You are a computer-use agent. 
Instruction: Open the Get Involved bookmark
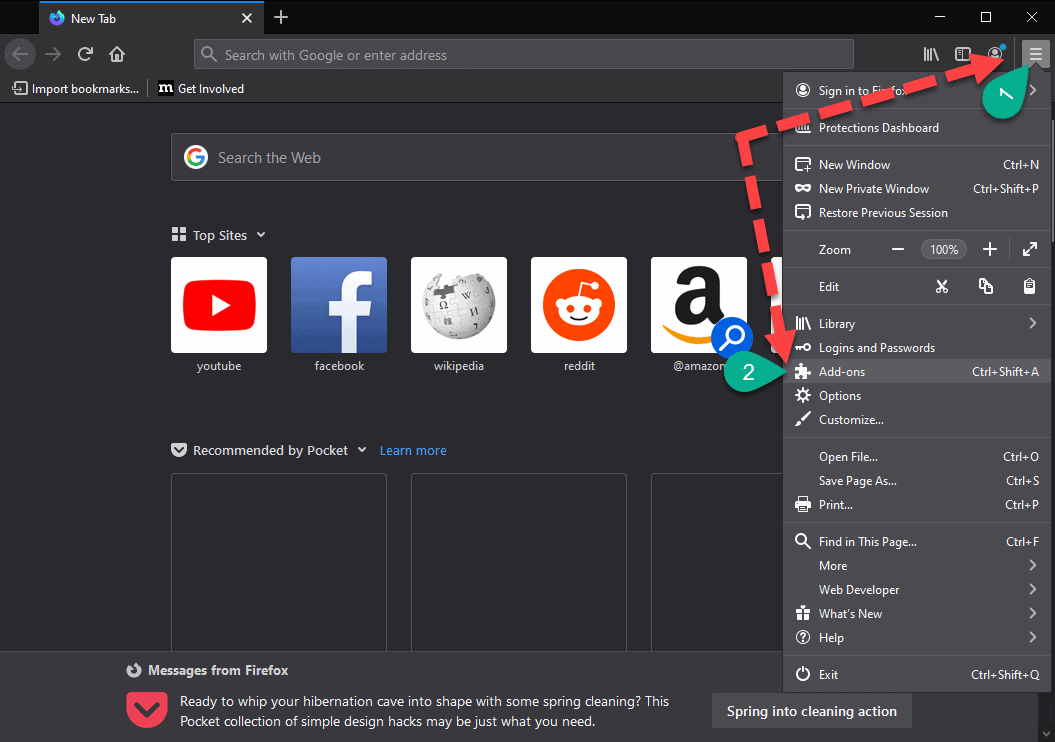[201, 89]
